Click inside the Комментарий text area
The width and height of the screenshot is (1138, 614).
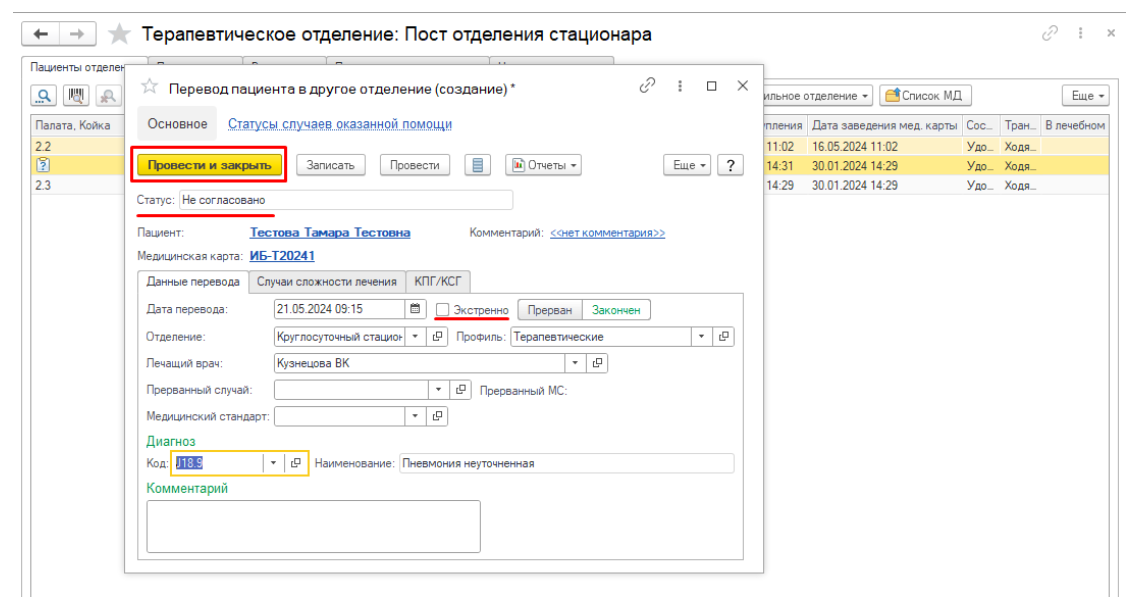pyautogui.click(x=313, y=526)
